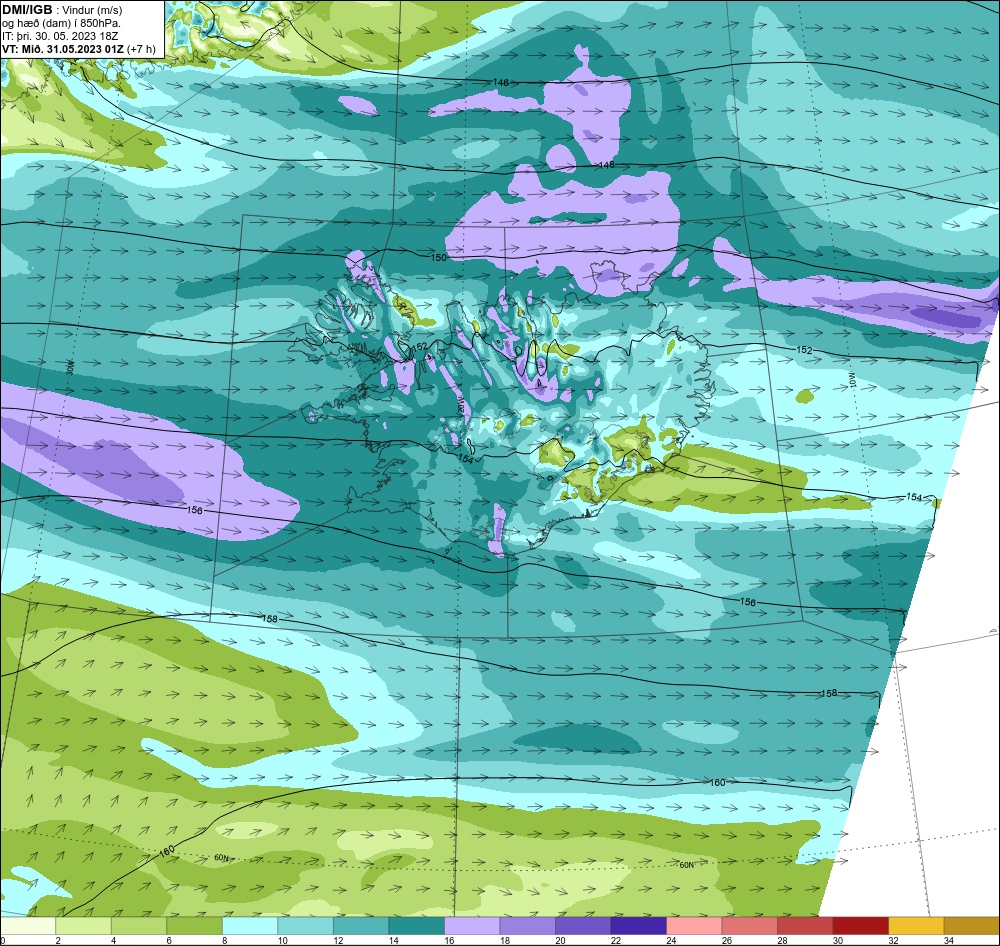The image size is (1000, 946).
Task: Click the 150 height contour label
Action: point(439,257)
